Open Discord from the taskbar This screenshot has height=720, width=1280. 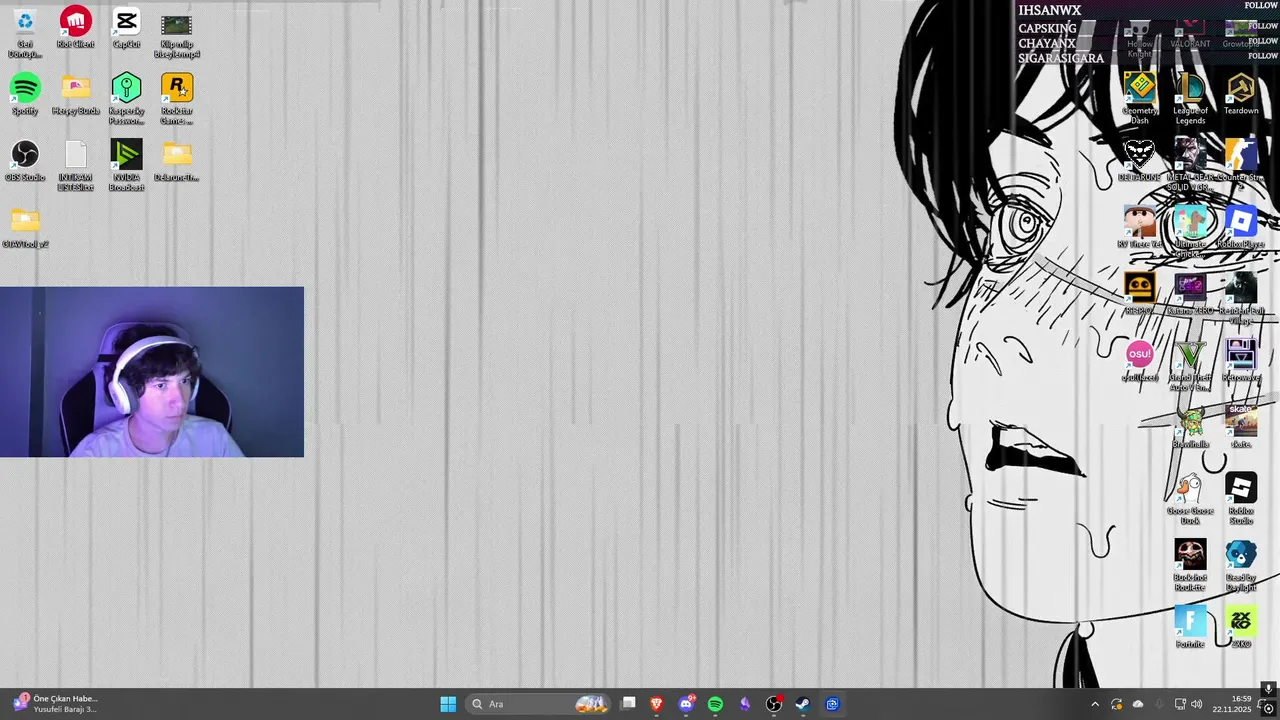(x=686, y=704)
